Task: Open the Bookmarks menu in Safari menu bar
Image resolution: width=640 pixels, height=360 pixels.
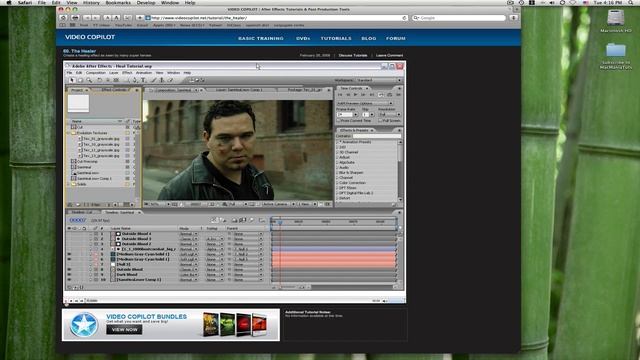Action: pyautogui.click(x=118, y=2)
